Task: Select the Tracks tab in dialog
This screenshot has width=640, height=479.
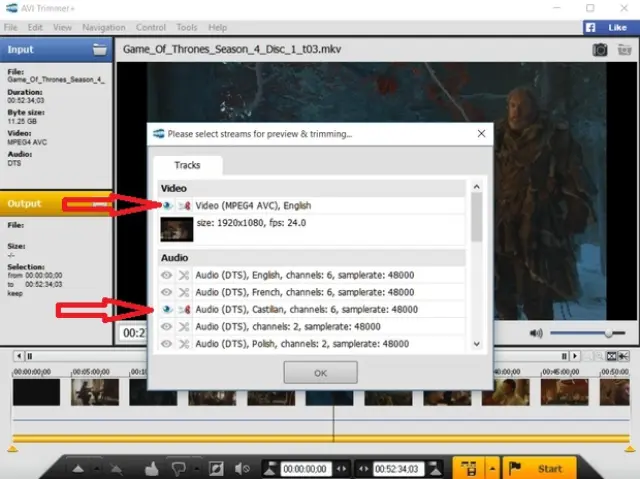Action: [187, 165]
